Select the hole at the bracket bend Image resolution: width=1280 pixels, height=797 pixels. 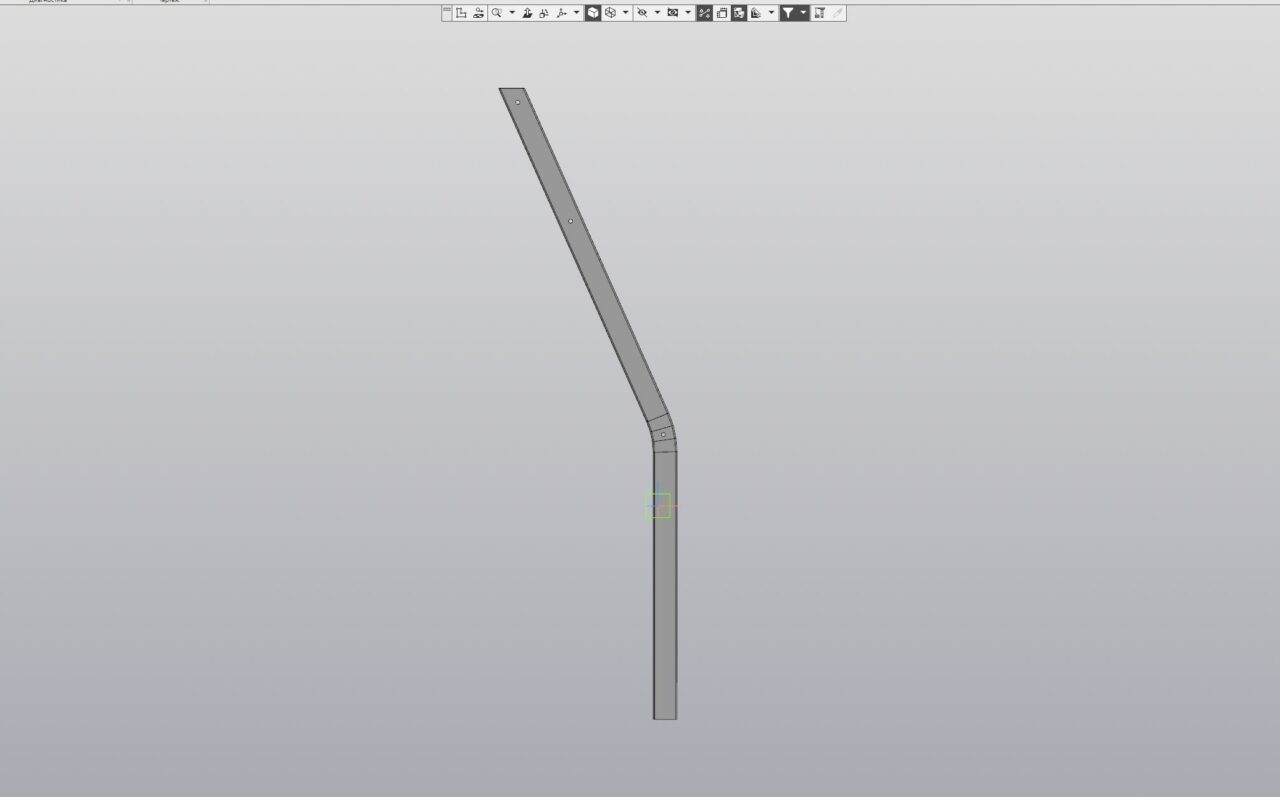pos(663,435)
